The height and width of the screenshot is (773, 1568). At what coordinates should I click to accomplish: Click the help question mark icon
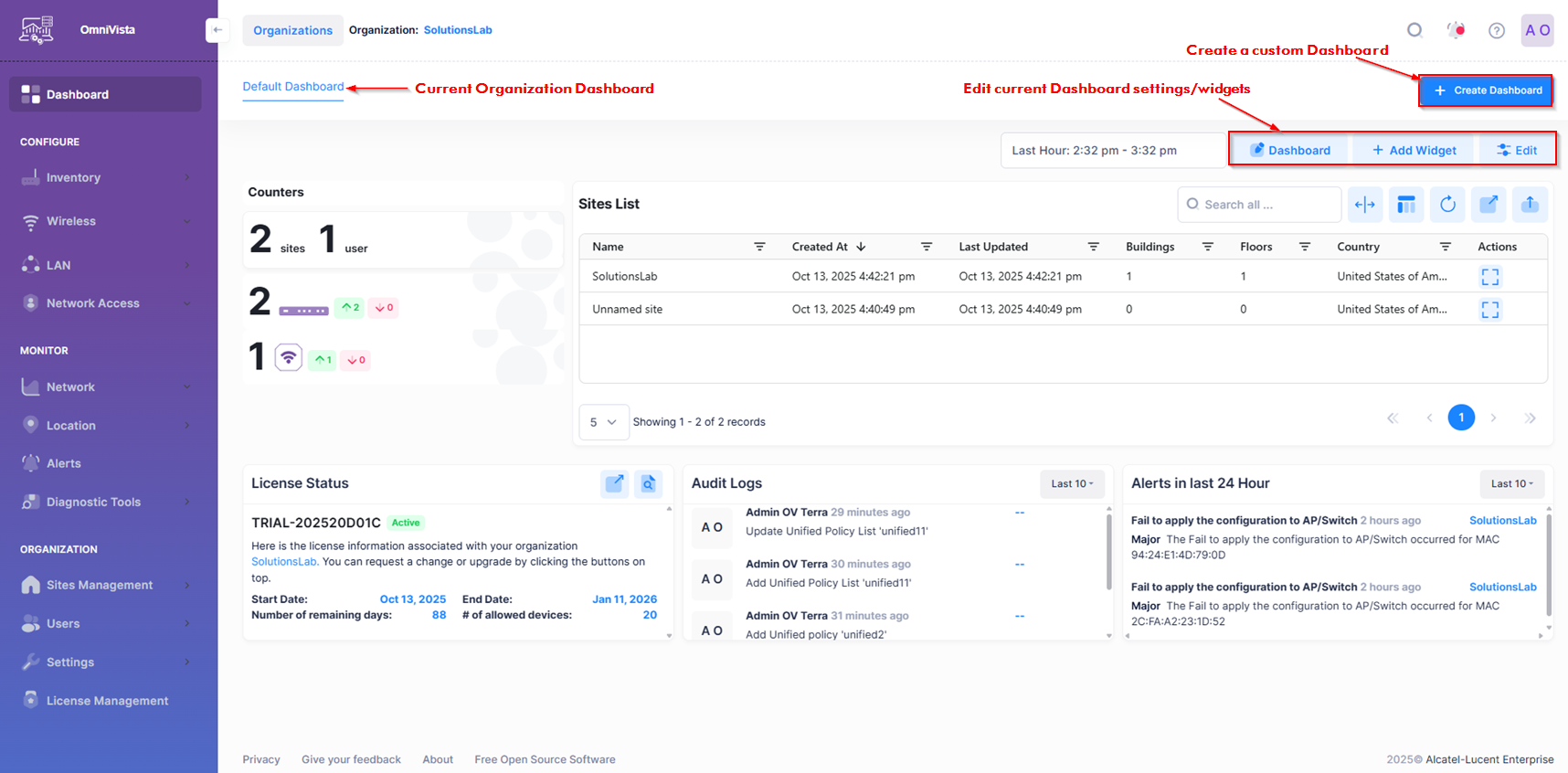click(1496, 30)
